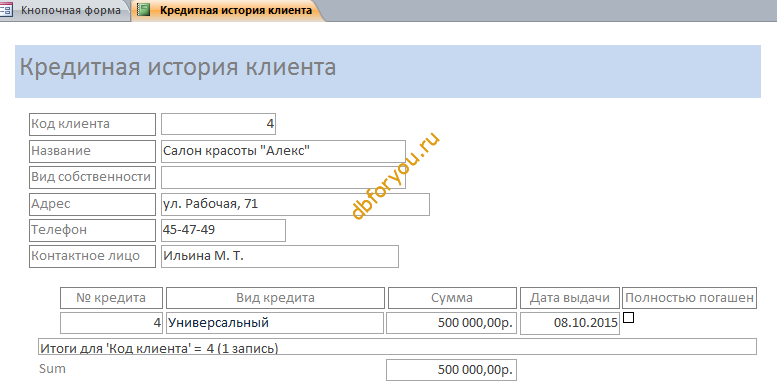Click the Телефон label
This screenshot has width=777, height=384.
(x=92, y=230)
